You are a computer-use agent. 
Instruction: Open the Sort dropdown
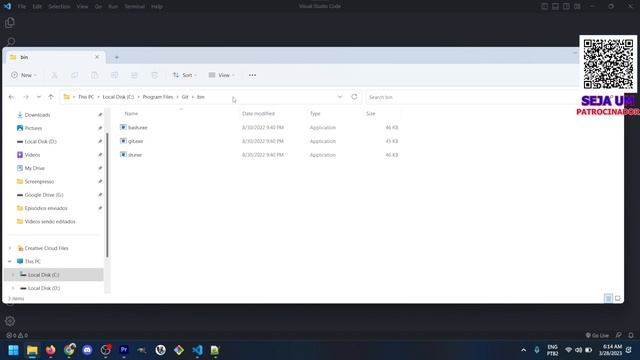point(185,75)
